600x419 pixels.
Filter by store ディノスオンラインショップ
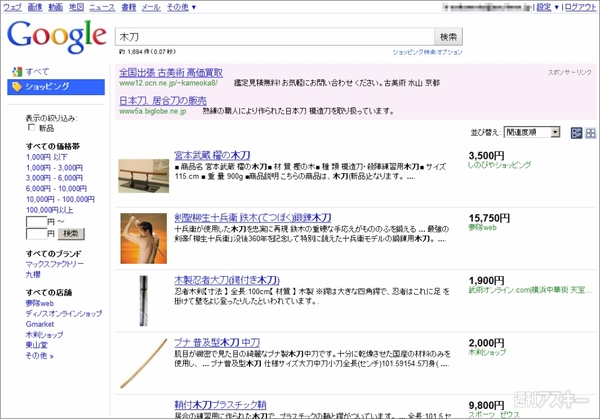pos(64,313)
